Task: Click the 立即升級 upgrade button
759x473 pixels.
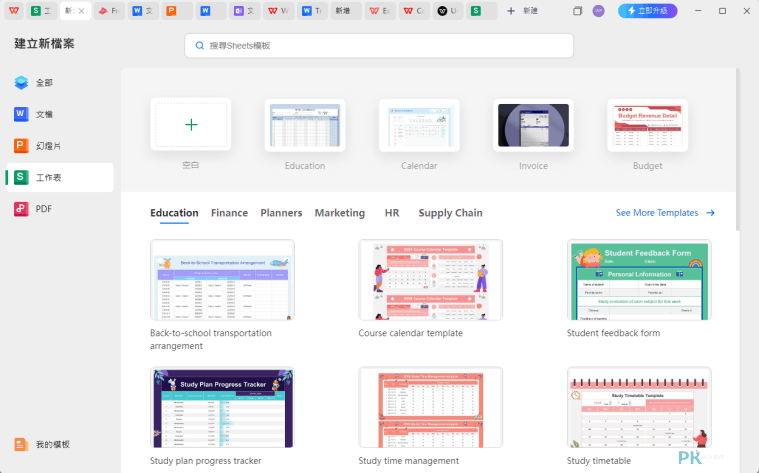Action: click(x=648, y=11)
